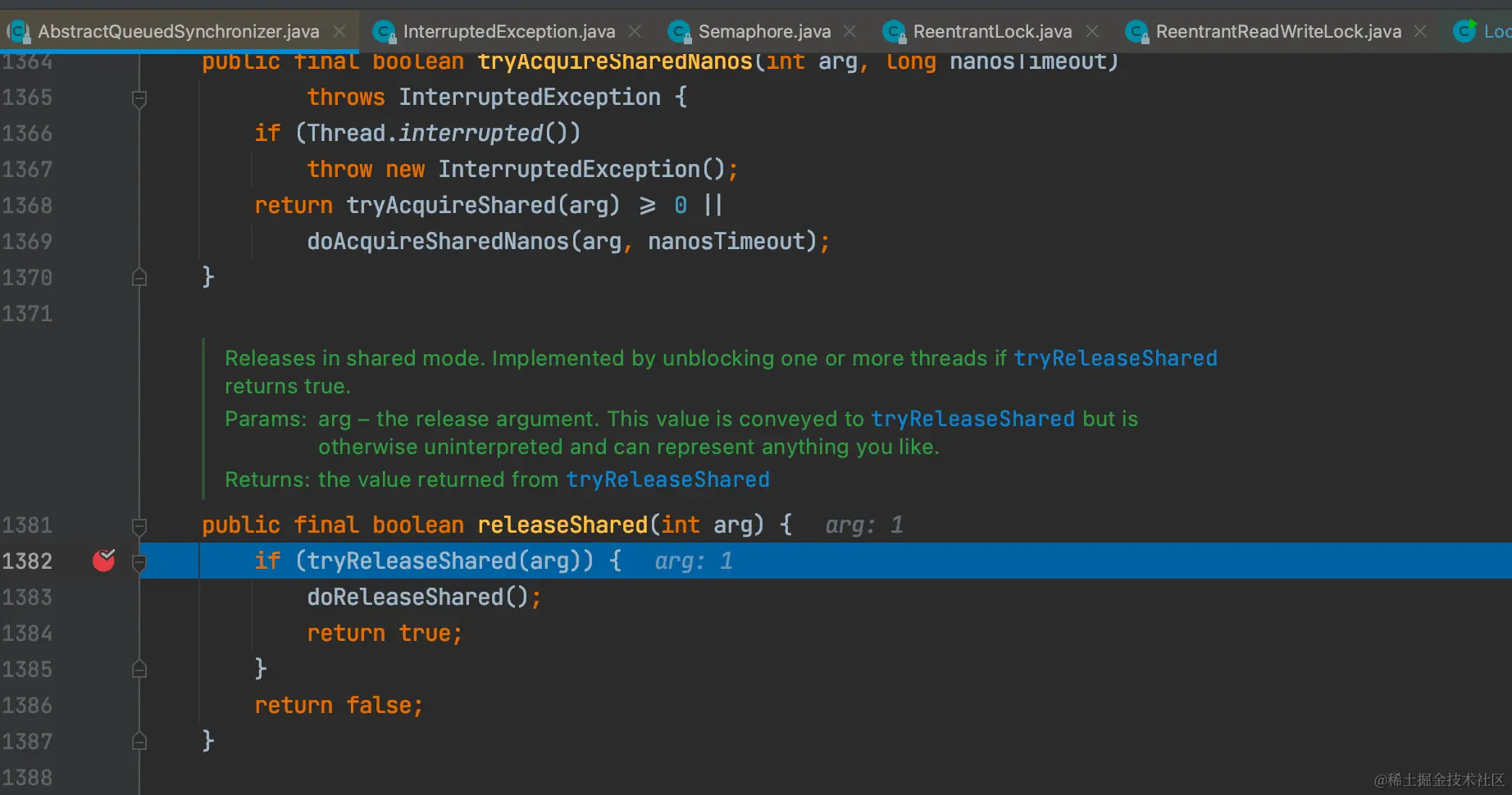Image resolution: width=1512 pixels, height=795 pixels.
Task: Click the 'throws InterruptedException' clause
Action: (484, 97)
